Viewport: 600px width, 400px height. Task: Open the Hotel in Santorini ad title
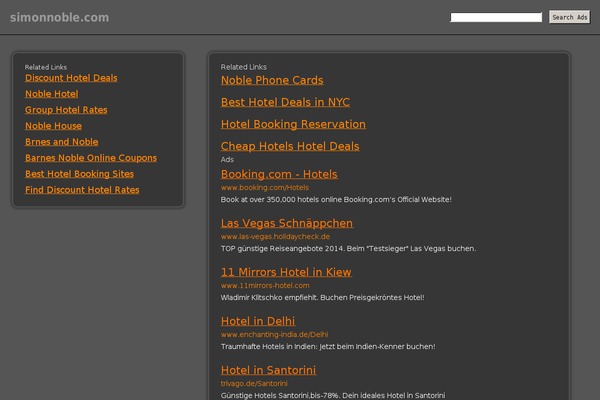click(x=269, y=370)
